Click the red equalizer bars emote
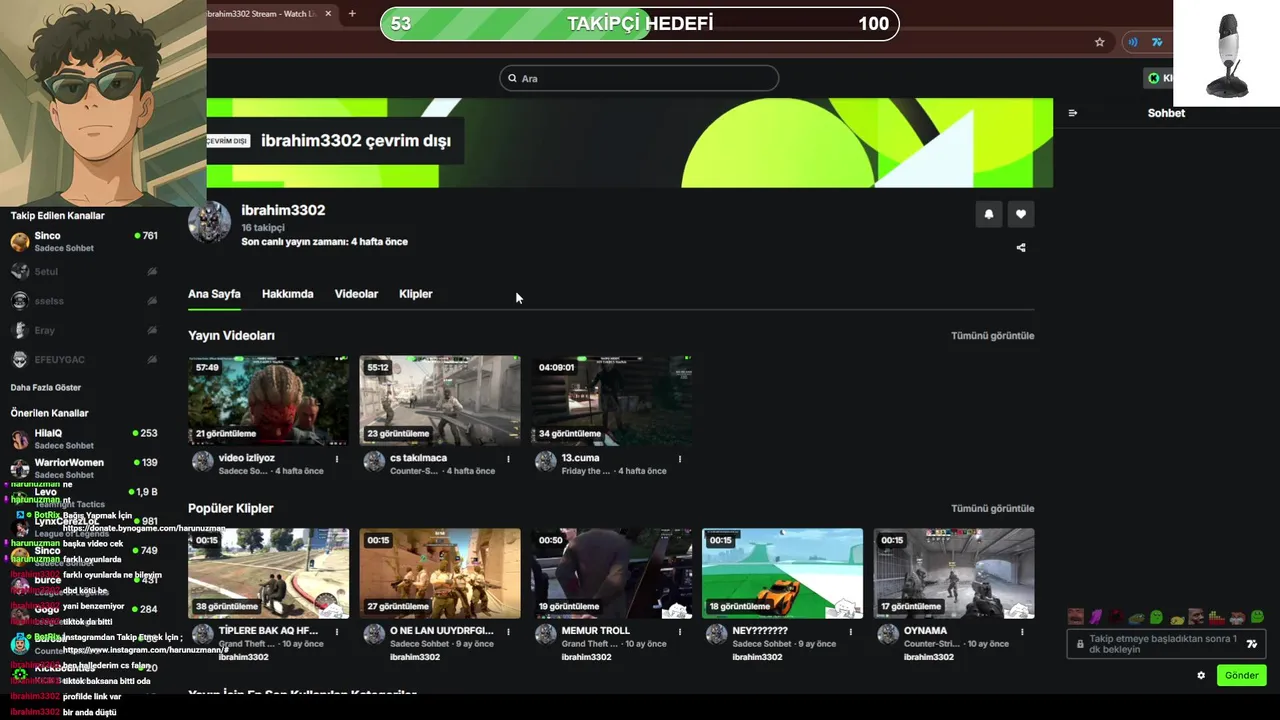 pos(1217,618)
